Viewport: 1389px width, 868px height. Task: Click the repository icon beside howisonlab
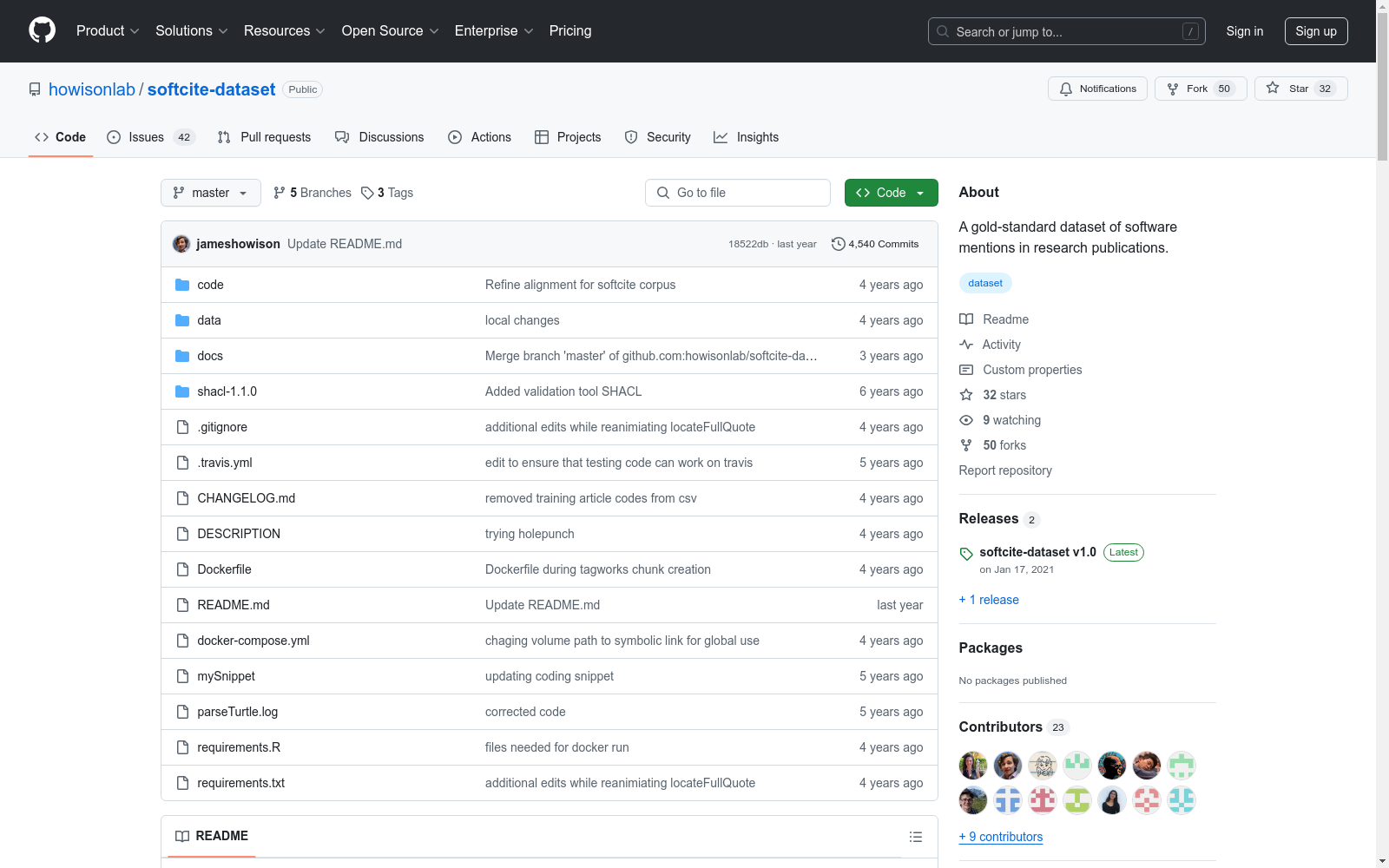[35, 89]
